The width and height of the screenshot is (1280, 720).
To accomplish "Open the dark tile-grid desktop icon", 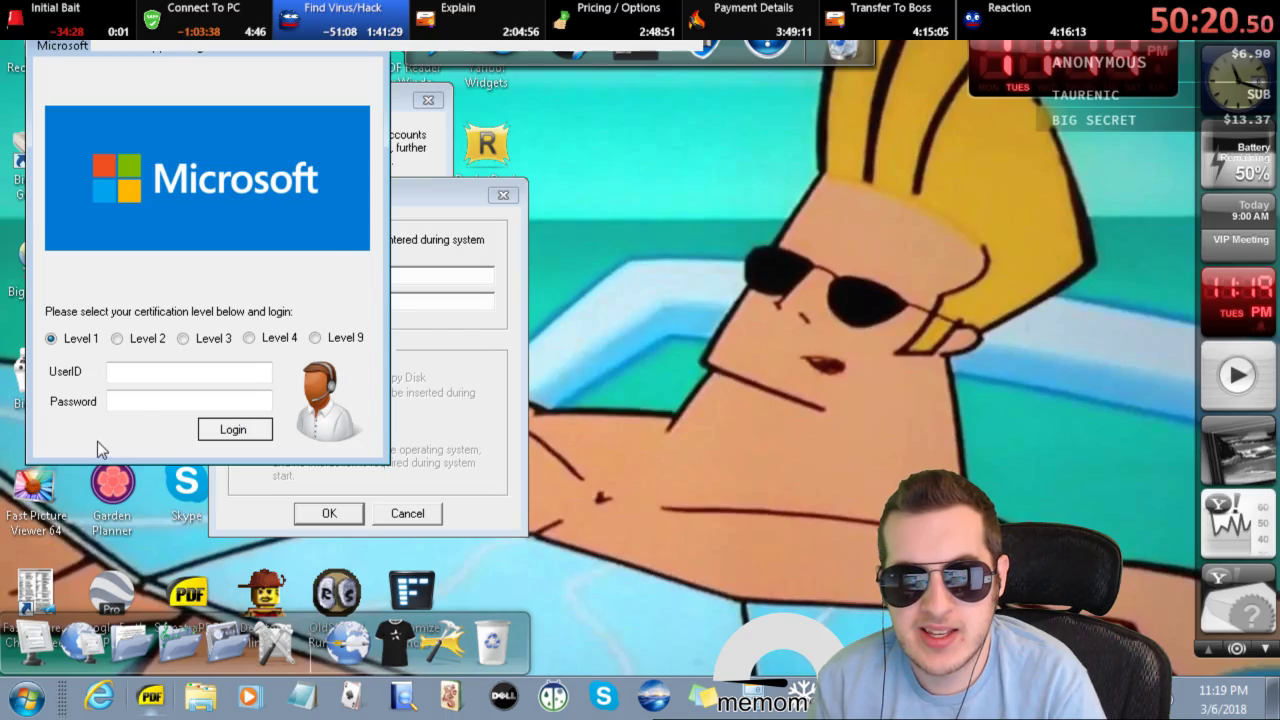I will tap(412, 591).
